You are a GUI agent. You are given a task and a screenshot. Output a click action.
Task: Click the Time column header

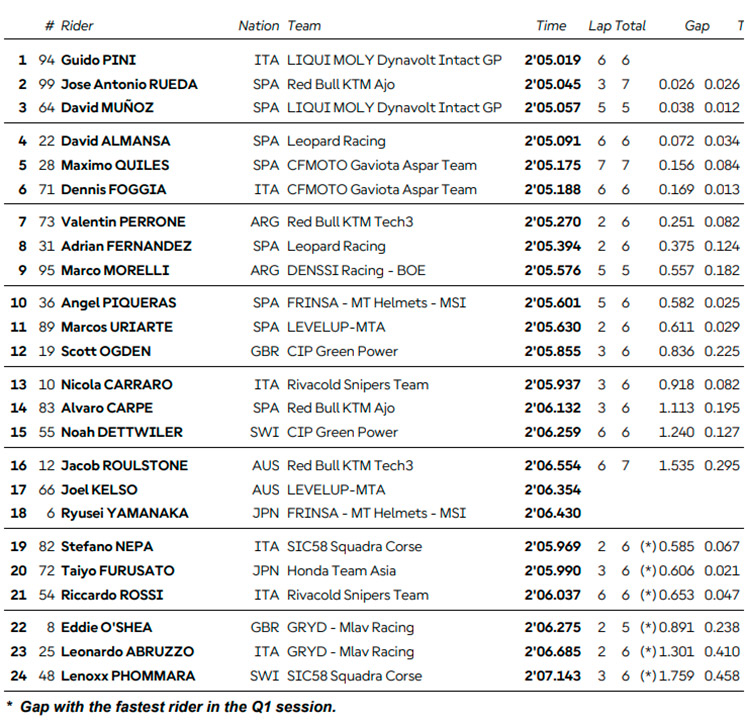click(x=551, y=26)
